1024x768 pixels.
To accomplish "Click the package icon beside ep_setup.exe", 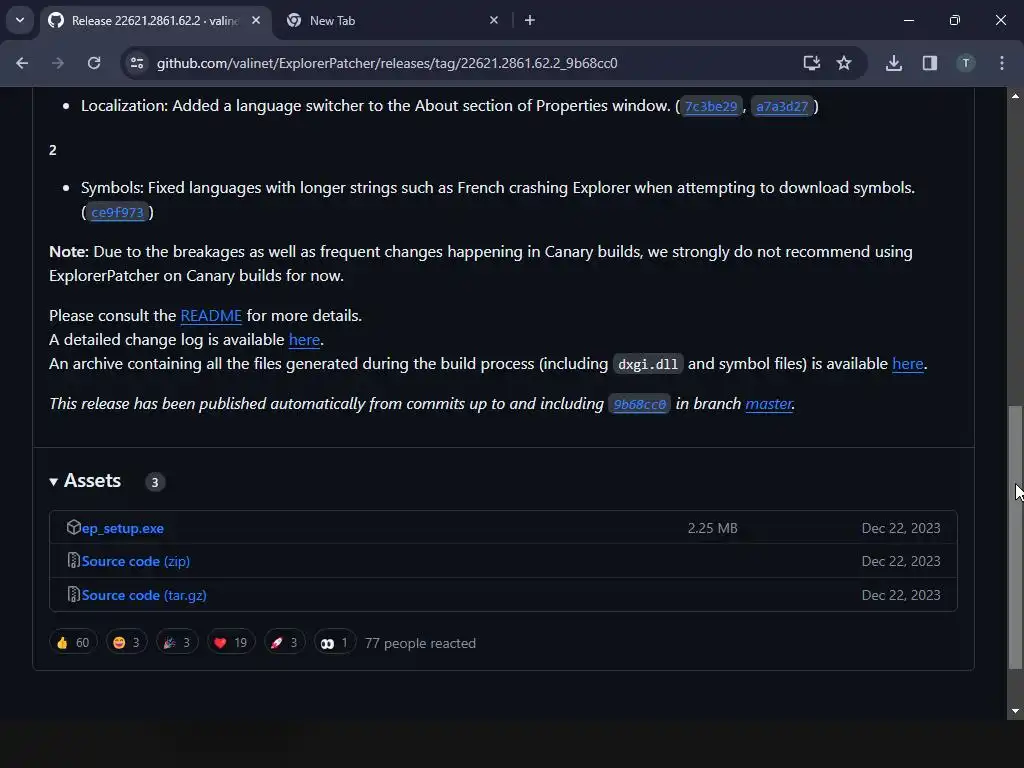I will pyautogui.click(x=73, y=527).
